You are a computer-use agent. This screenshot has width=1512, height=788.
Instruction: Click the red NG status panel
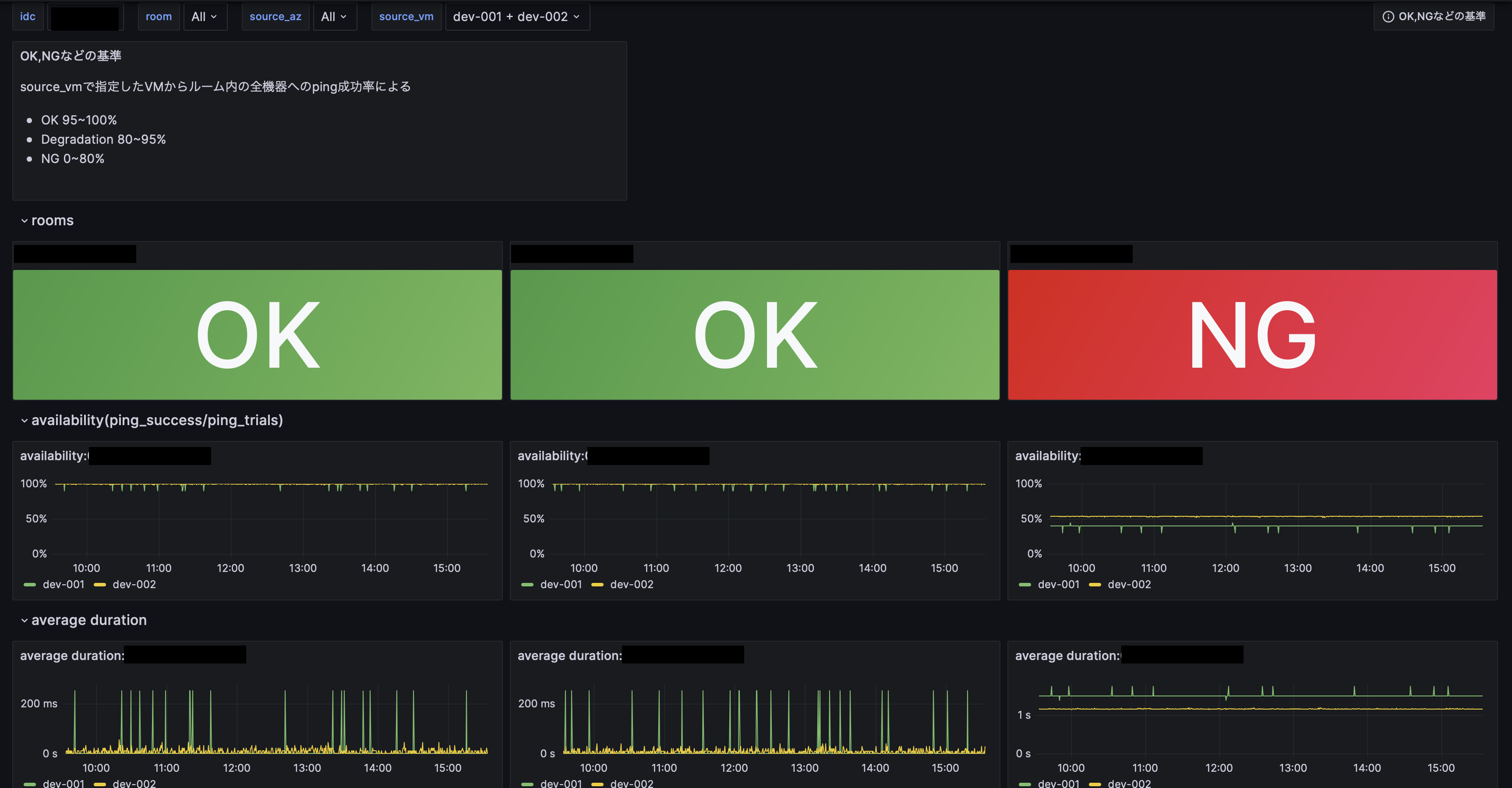click(1253, 335)
